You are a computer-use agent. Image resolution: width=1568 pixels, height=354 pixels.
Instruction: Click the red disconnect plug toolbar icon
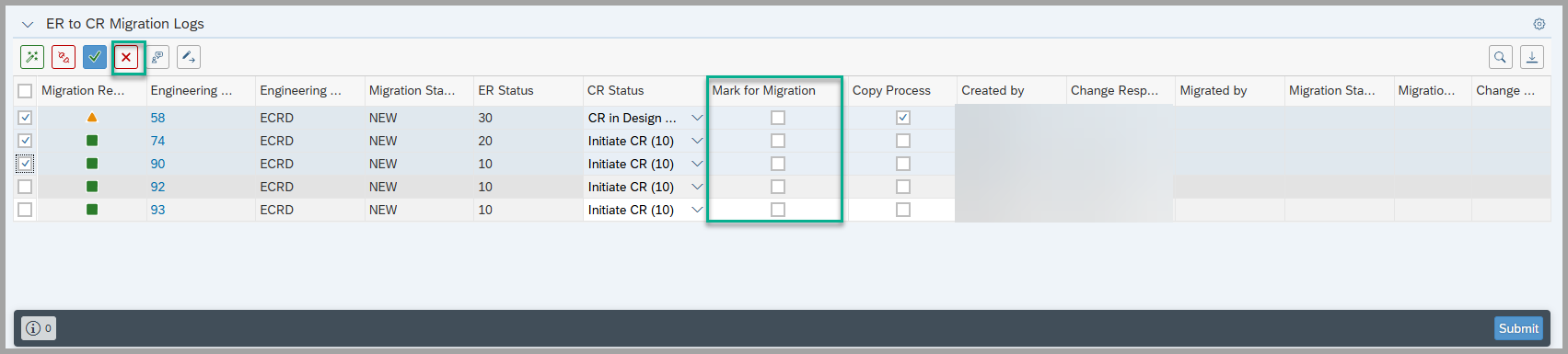click(x=64, y=57)
